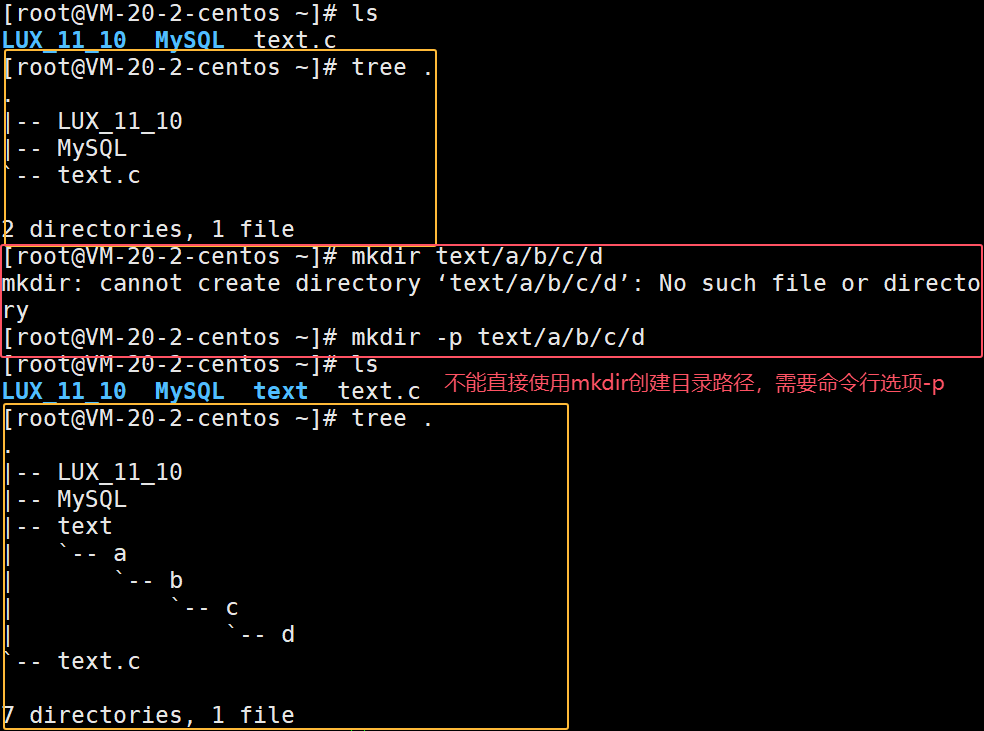Click the first 'tree .' command line
The width and height of the screenshot is (984, 731).
(x=218, y=67)
